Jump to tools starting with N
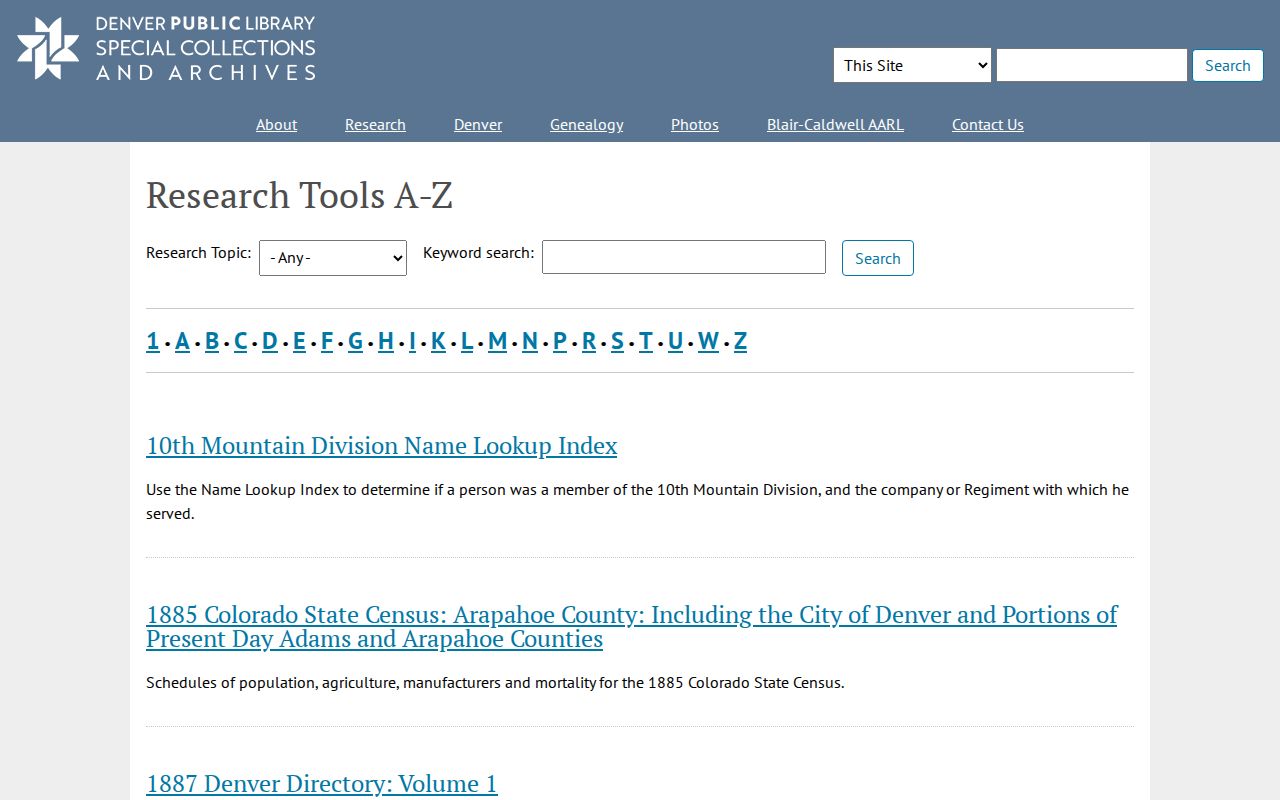Screen dimensions: 1280x800 coord(530,341)
